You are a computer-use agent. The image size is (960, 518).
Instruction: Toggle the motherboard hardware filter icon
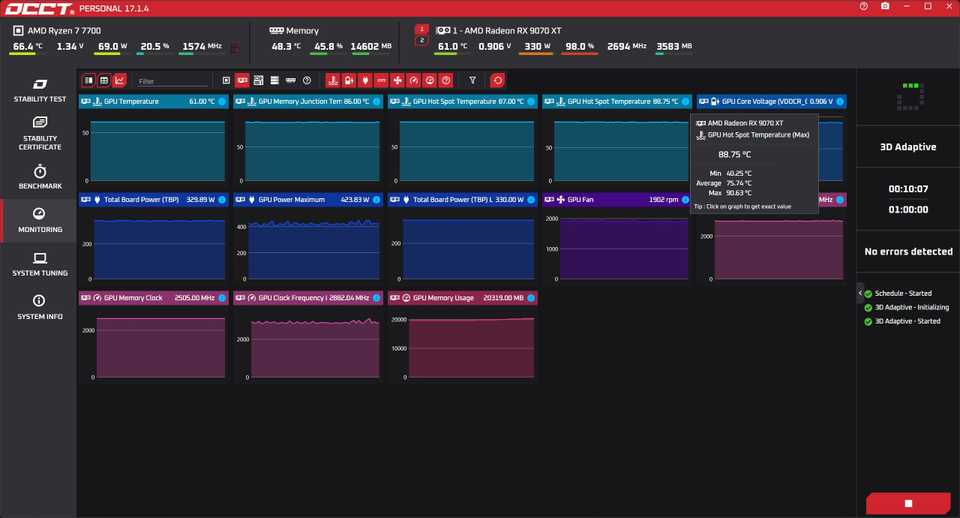click(258, 80)
